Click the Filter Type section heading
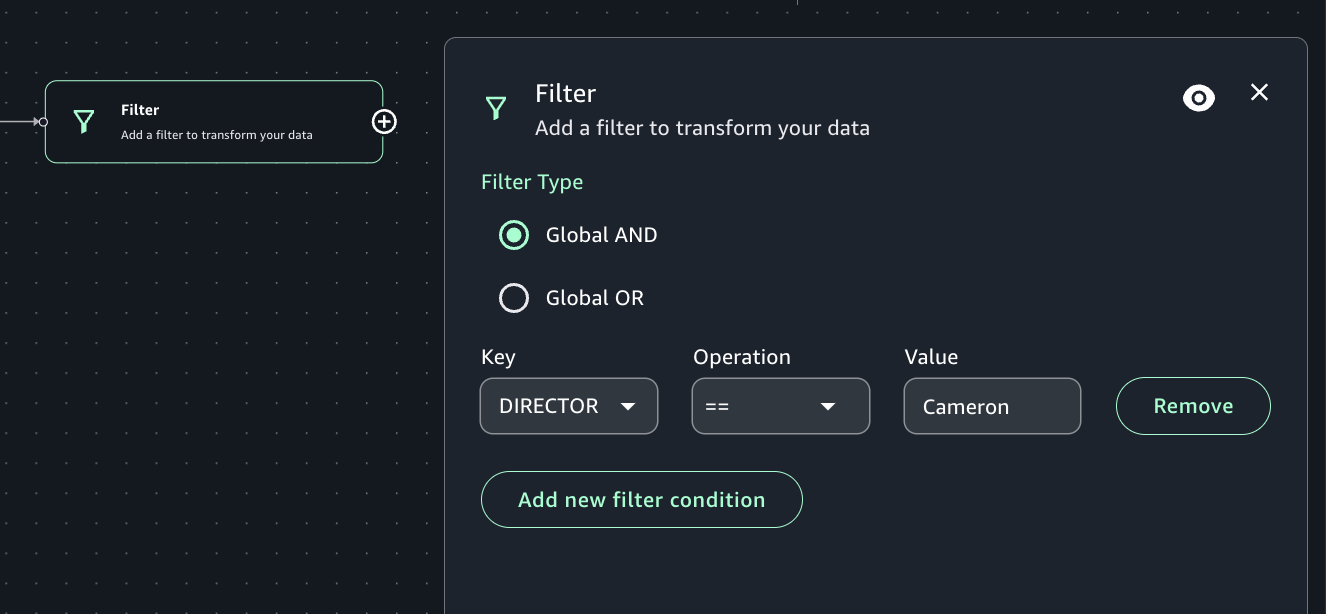Viewport: 1326px width, 614px height. coord(532,182)
